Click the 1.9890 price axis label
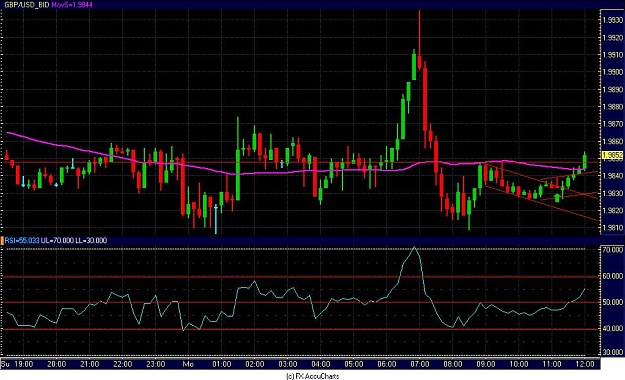The image size is (625, 380). [613, 89]
